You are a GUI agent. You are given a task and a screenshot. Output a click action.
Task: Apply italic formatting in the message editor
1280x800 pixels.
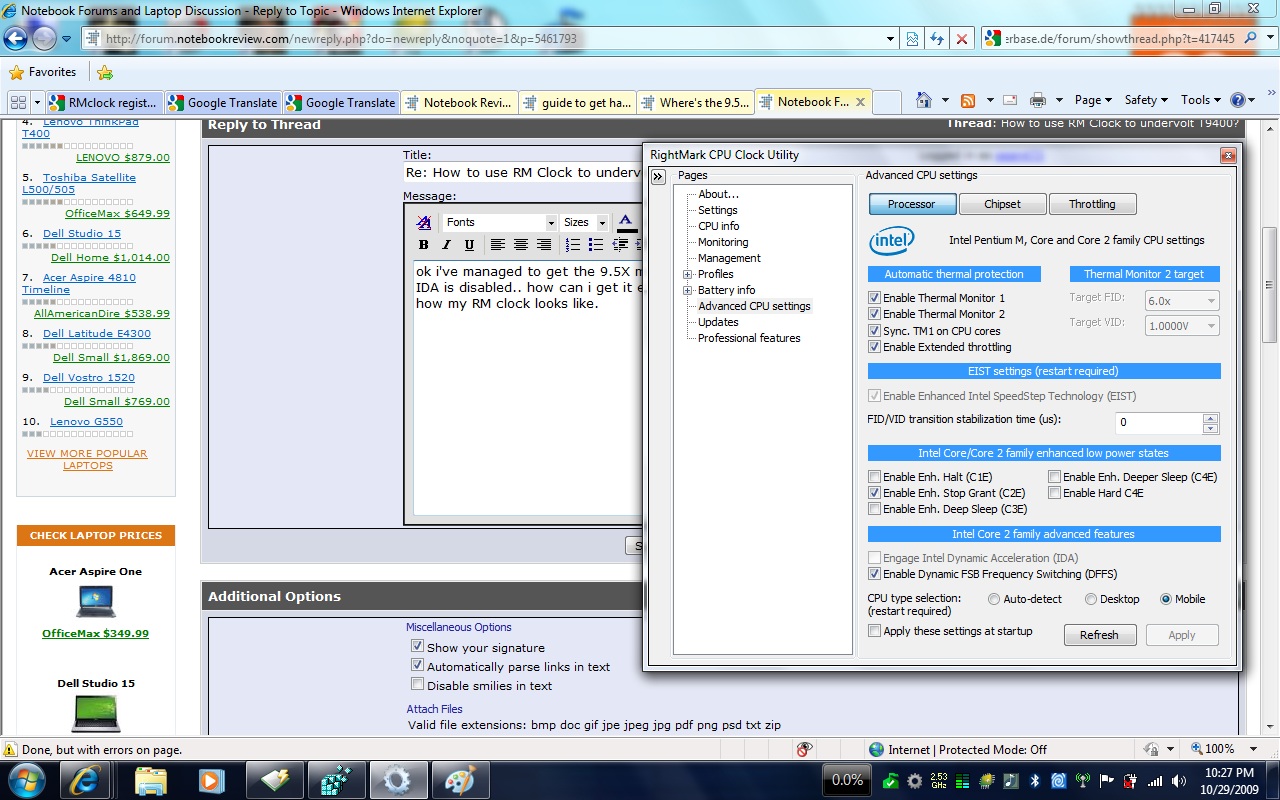point(447,245)
